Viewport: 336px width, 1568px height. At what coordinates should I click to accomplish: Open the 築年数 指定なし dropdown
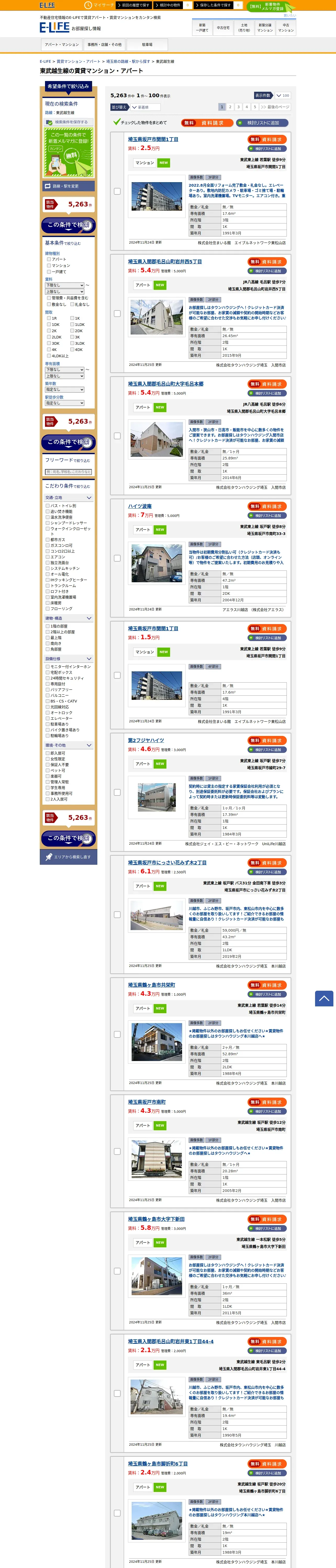click(65, 390)
